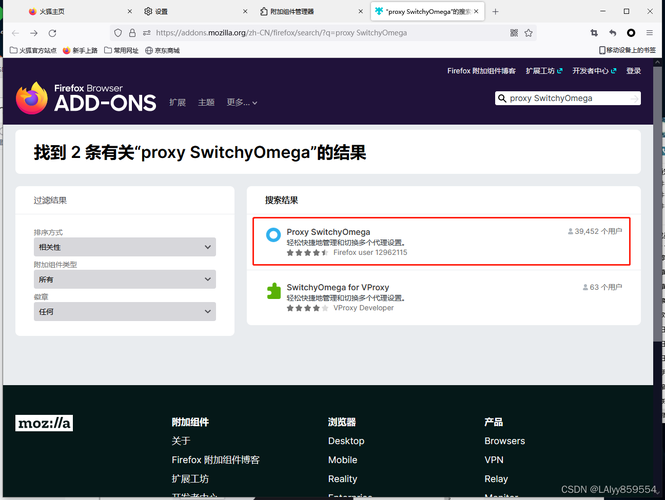Open the 扩展 navigation item
The width and height of the screenshot is (665, 500).
click(178, 102)
